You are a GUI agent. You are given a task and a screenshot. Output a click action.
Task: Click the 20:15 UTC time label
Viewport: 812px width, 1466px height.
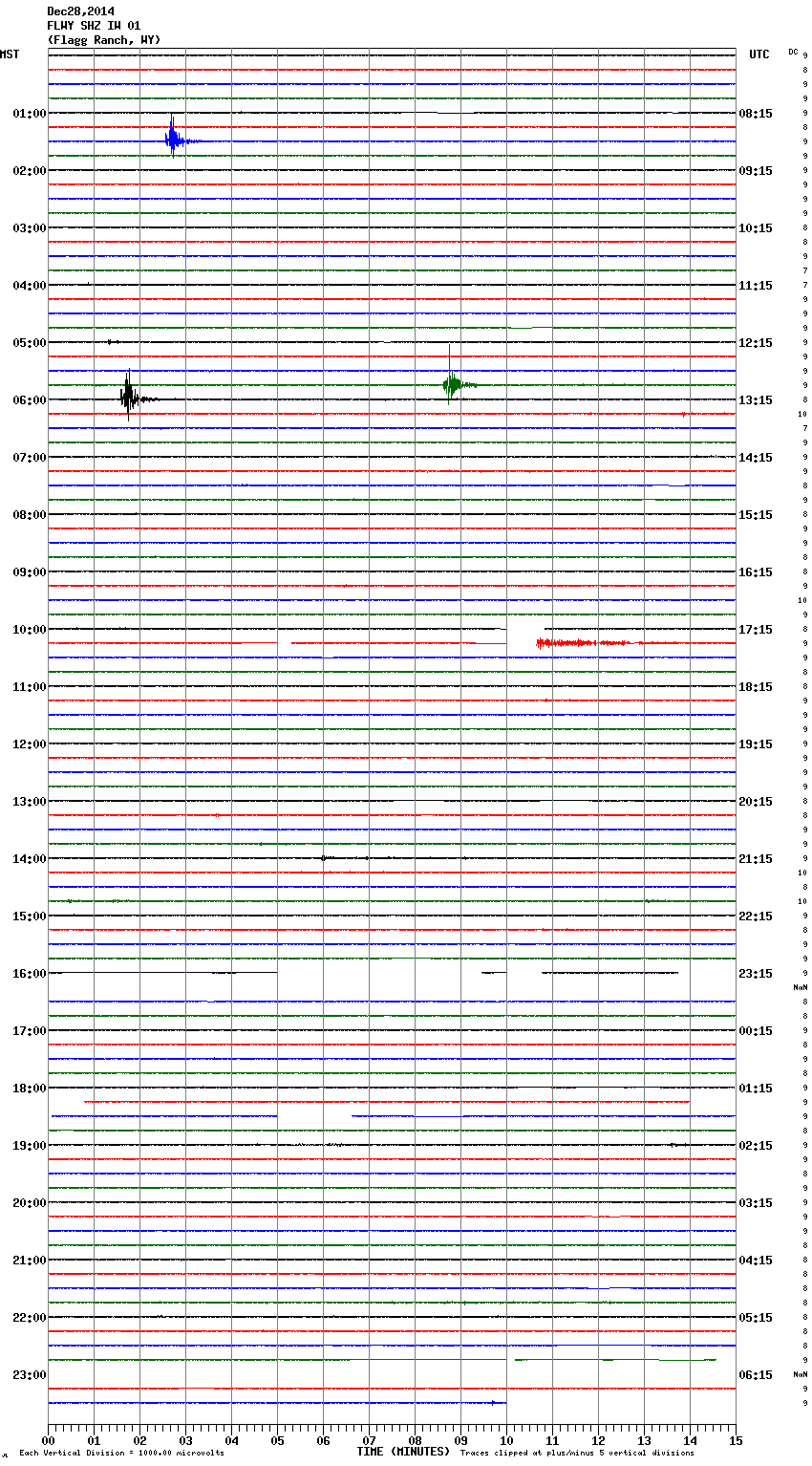[x=756, y=802]
